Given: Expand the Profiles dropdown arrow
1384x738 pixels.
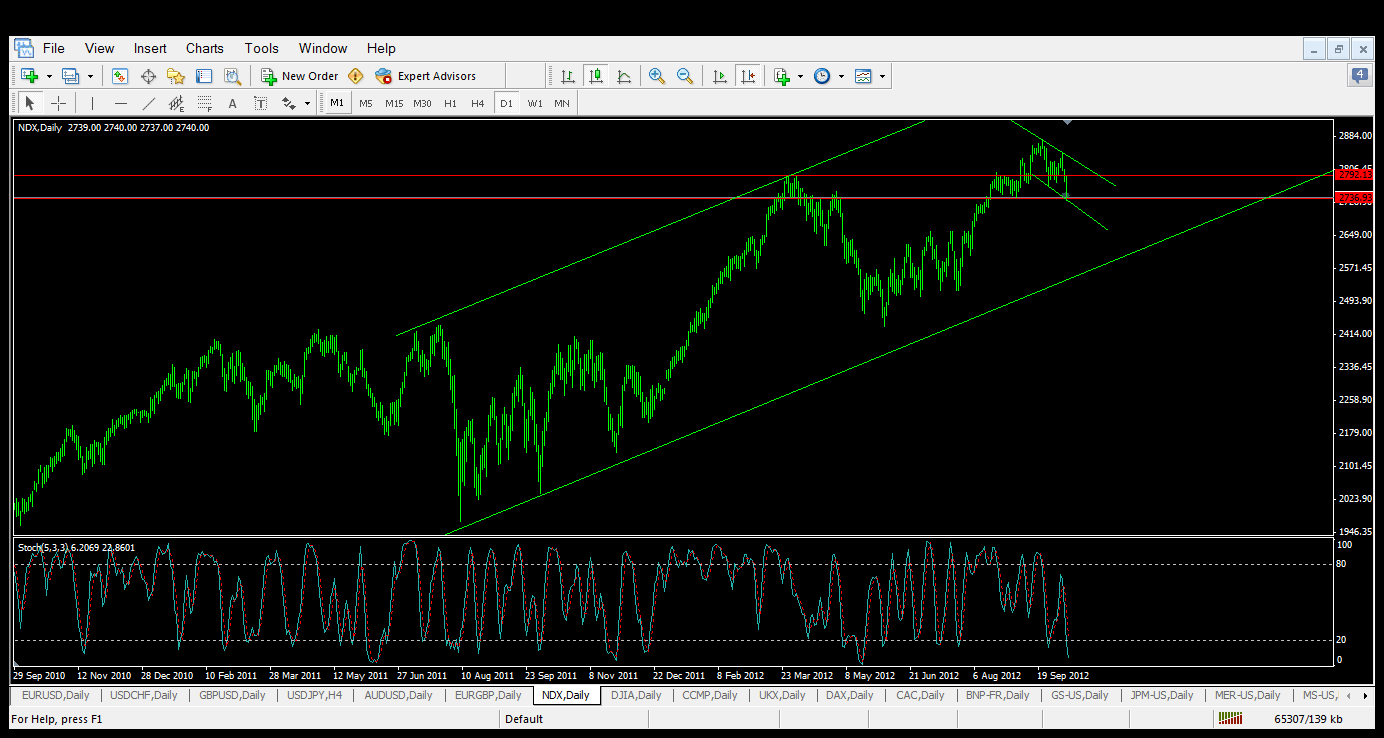Looking at the screenshot, I should (x=90, y=76).
